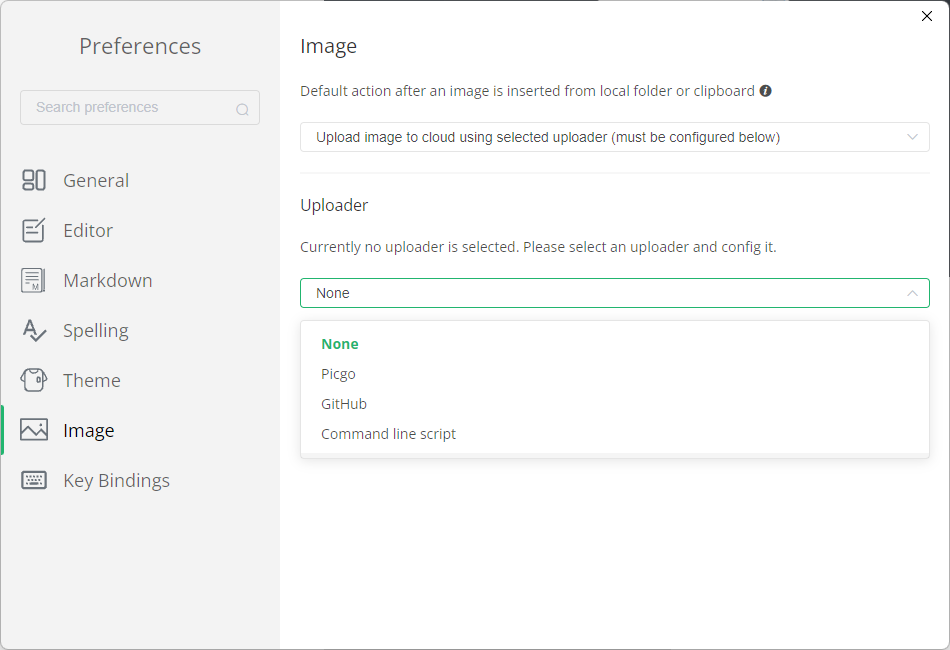
Task: Switch to Theme preferences
Action: click(91, 380)
